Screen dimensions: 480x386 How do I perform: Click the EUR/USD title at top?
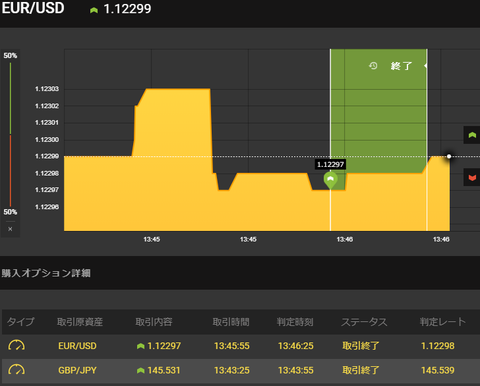(33, 8)
